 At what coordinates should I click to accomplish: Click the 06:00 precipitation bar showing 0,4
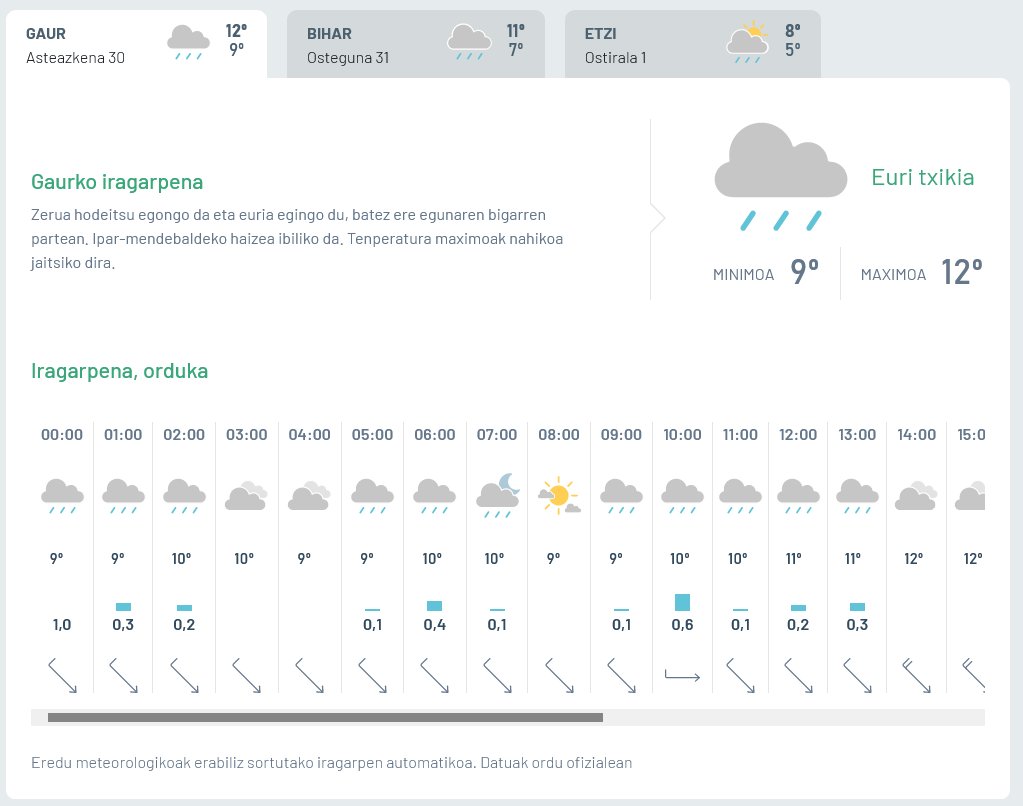(x=435, y=606)
